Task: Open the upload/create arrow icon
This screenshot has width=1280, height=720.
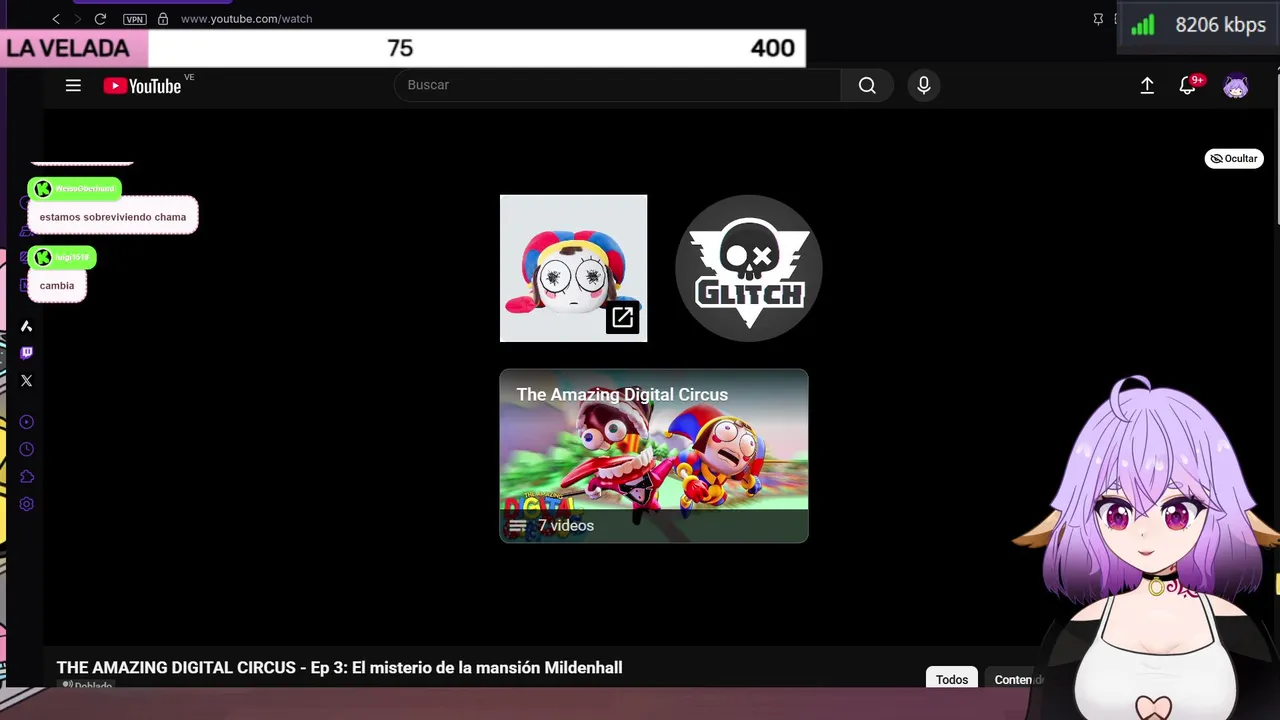Action: (x=1147, y=86)
